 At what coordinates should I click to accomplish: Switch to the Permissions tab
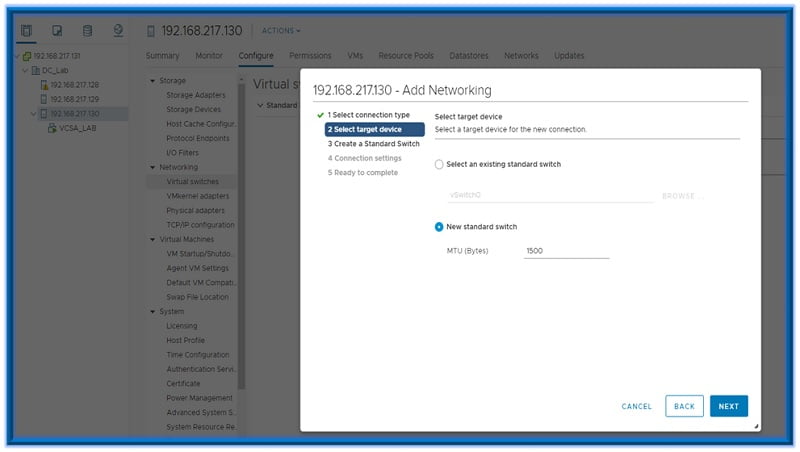(x=310, y=56)
